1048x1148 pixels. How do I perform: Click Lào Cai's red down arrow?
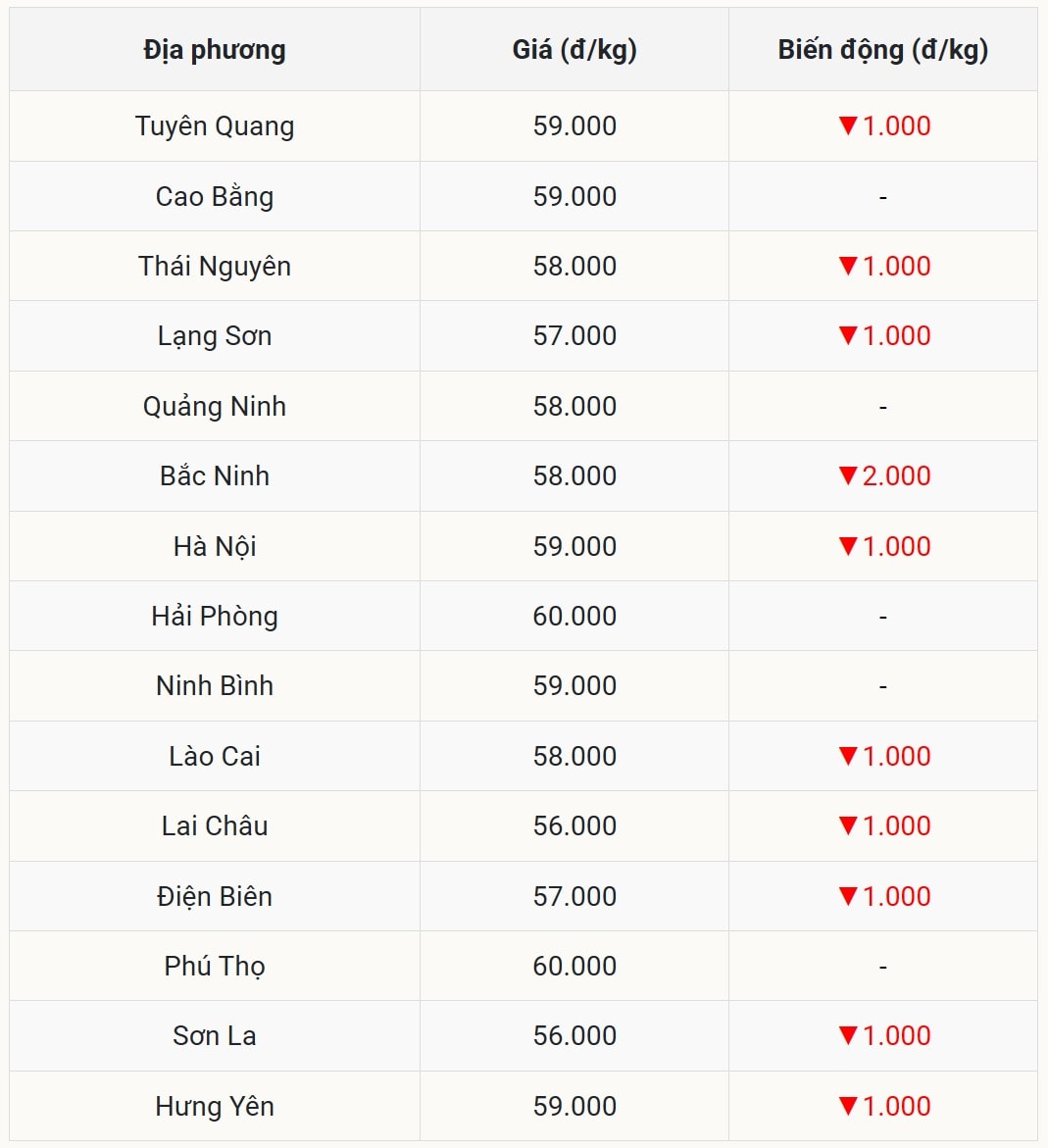pos(848,756)
